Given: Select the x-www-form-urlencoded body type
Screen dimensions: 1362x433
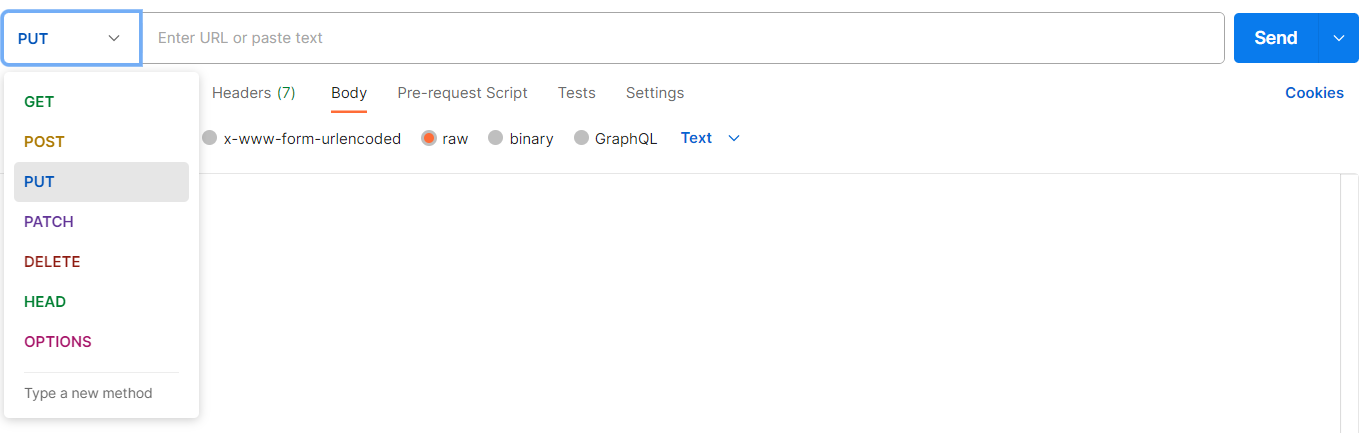Looking at the screenshot, I should [210, 139].
